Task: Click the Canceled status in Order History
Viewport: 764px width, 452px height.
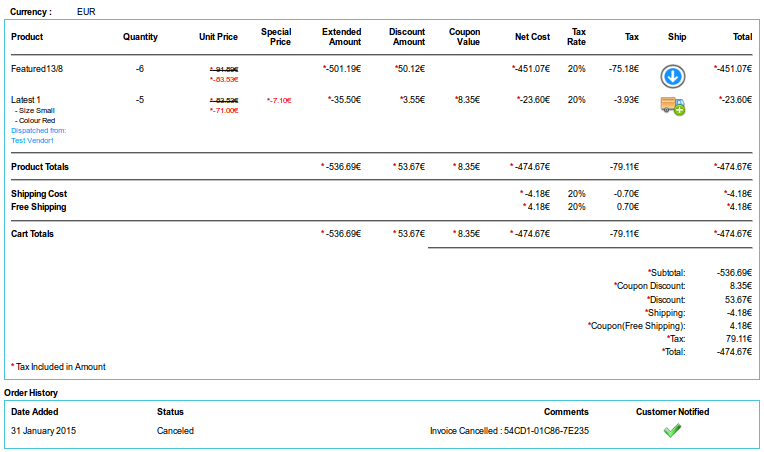Action: (x=175, y=431)
